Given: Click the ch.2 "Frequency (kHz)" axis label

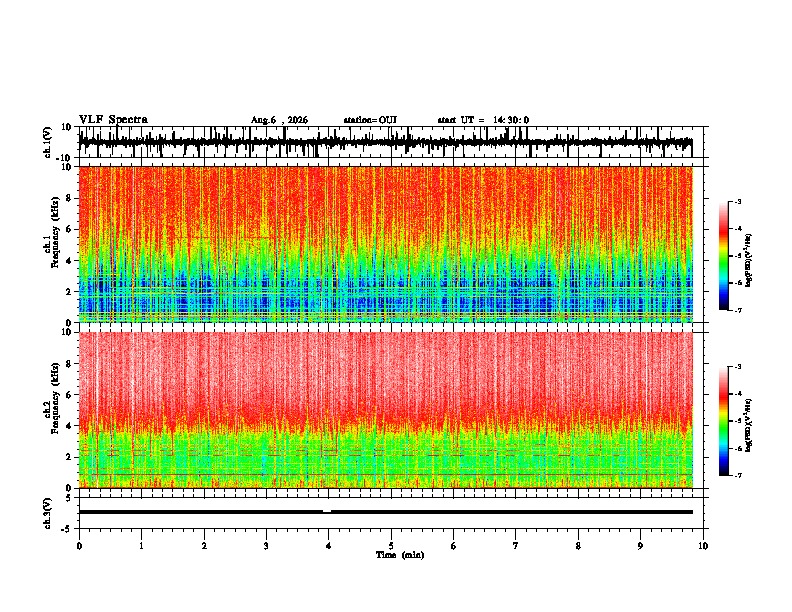Looking at the screenshot, I should [x=56, y=398].
